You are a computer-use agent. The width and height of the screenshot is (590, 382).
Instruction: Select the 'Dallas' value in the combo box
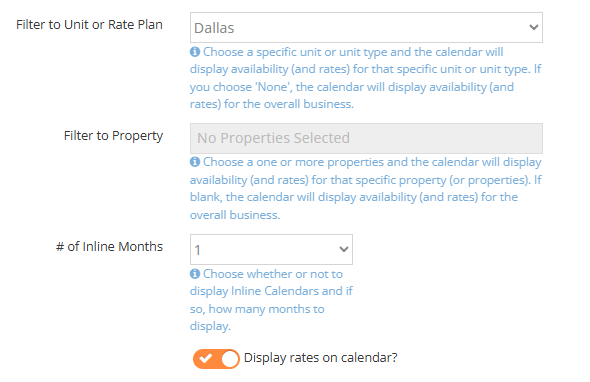pyautogui.click(x=214, y=28)
